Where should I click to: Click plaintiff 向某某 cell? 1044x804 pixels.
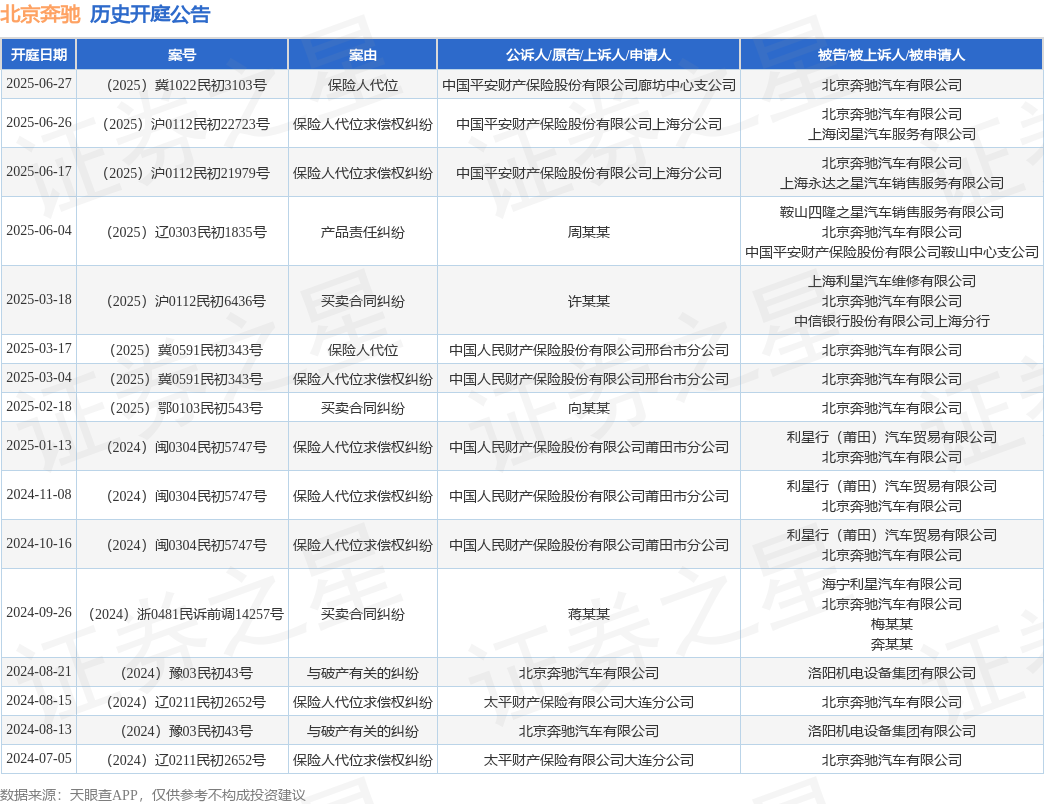(x=589, y=408)
